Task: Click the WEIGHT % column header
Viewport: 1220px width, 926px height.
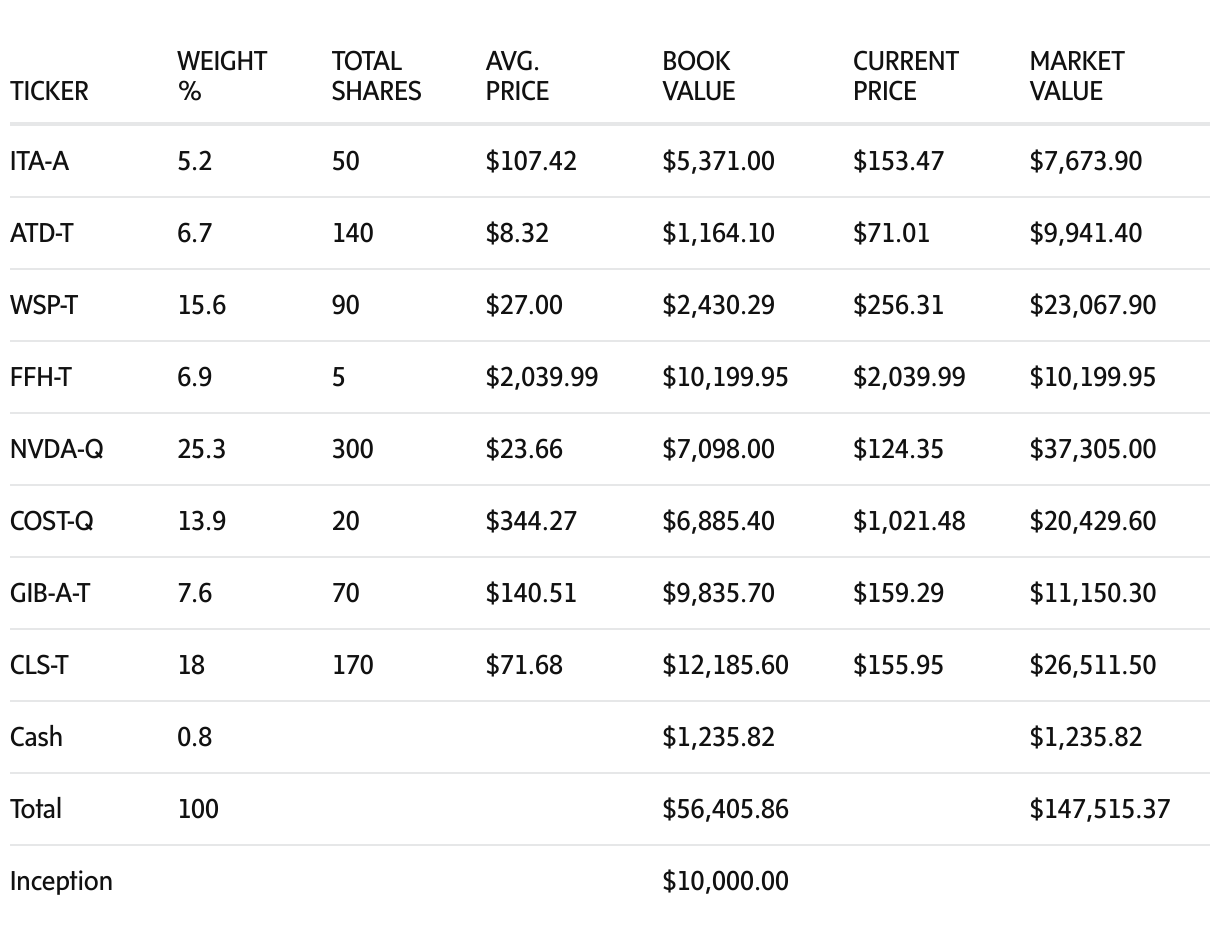Action: pos(222,76)
